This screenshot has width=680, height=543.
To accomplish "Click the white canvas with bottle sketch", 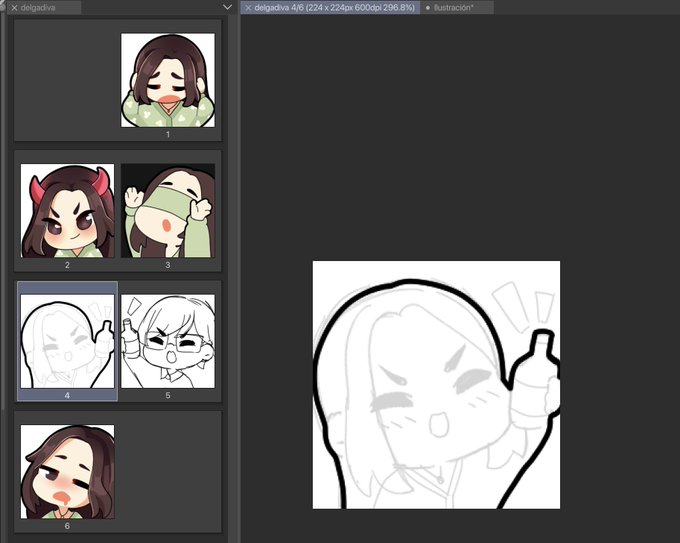I will tap(436, 385).
